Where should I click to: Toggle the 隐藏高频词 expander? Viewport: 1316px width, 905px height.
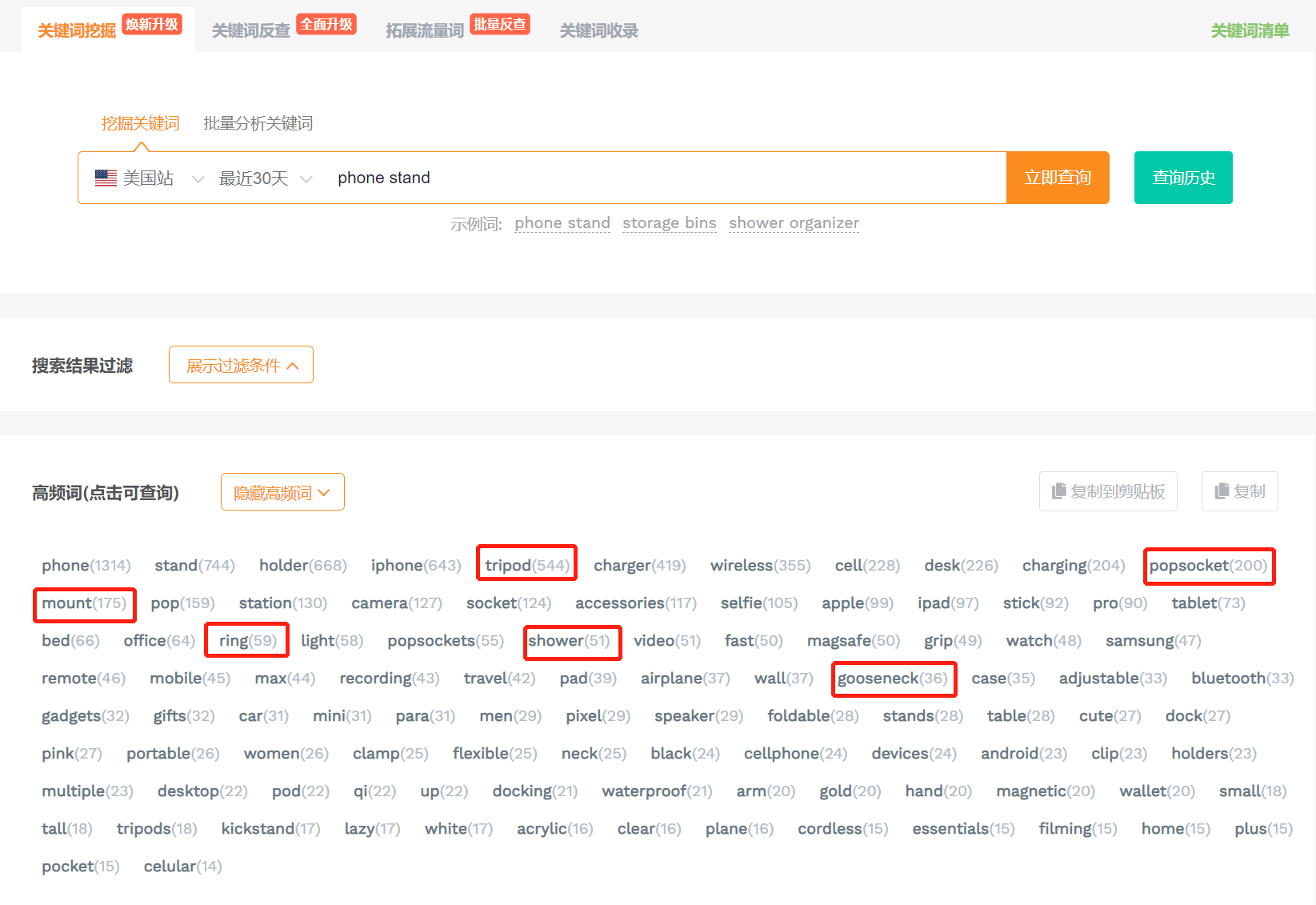(282, 492)
